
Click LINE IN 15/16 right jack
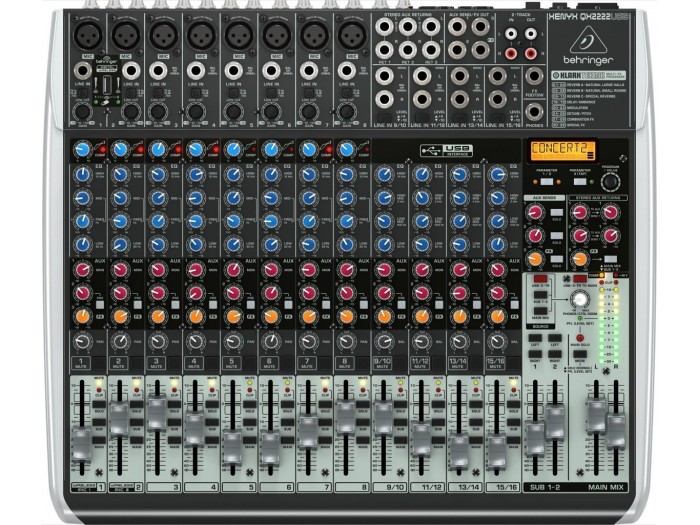click(x=497, y=99)
